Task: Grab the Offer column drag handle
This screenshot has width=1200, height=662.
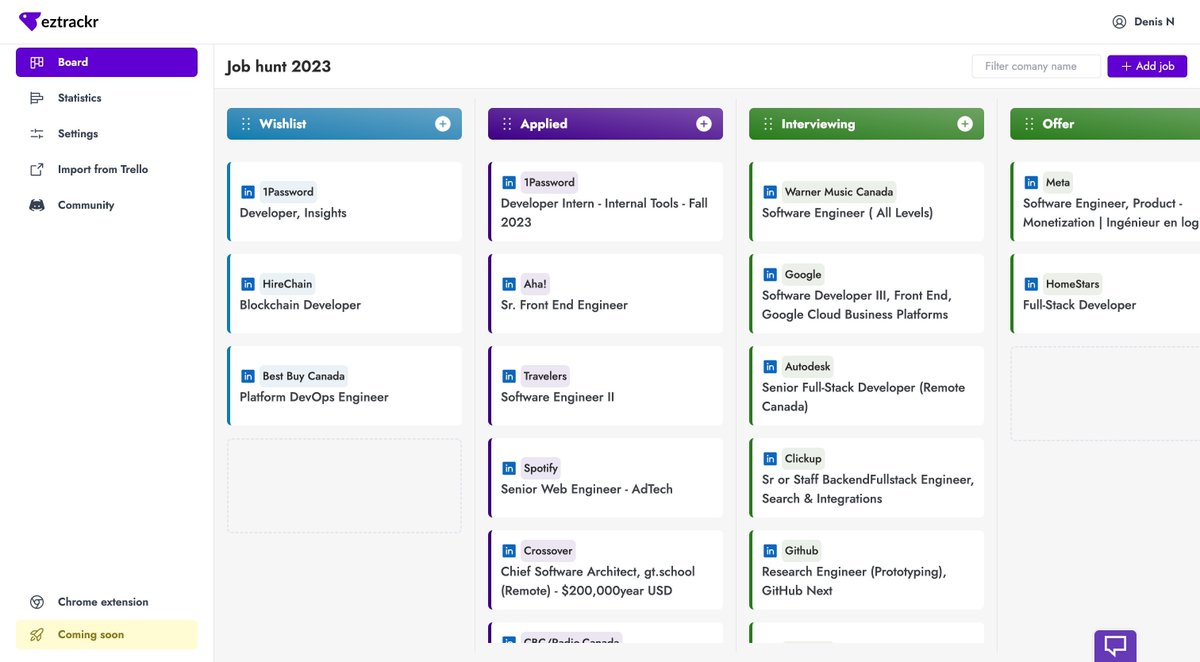Action: [1029, 124]
